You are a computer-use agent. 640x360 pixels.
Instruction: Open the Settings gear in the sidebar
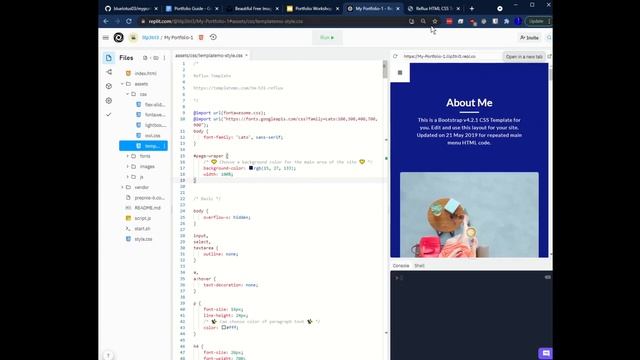[109, 100]
